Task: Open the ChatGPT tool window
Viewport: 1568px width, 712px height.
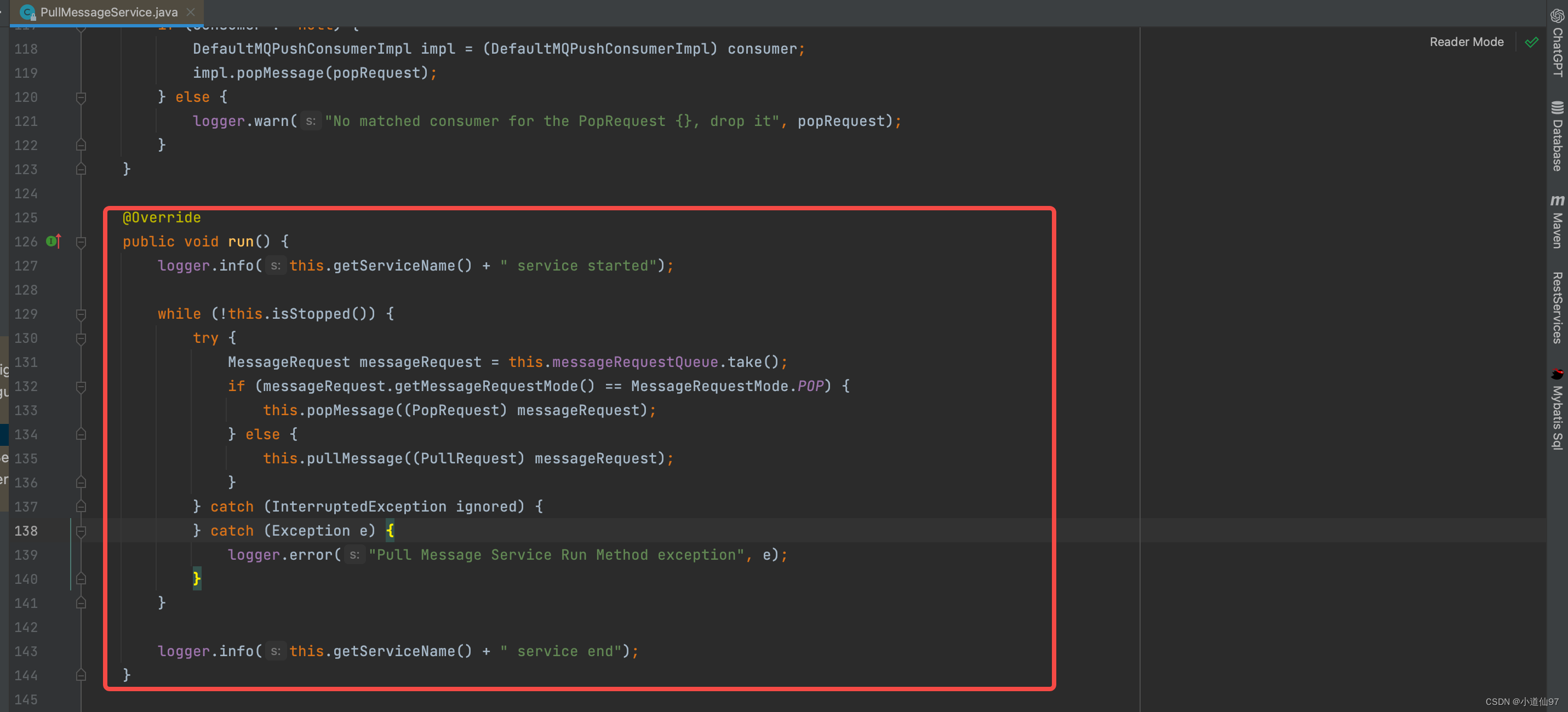Action: pos(1557,43)
